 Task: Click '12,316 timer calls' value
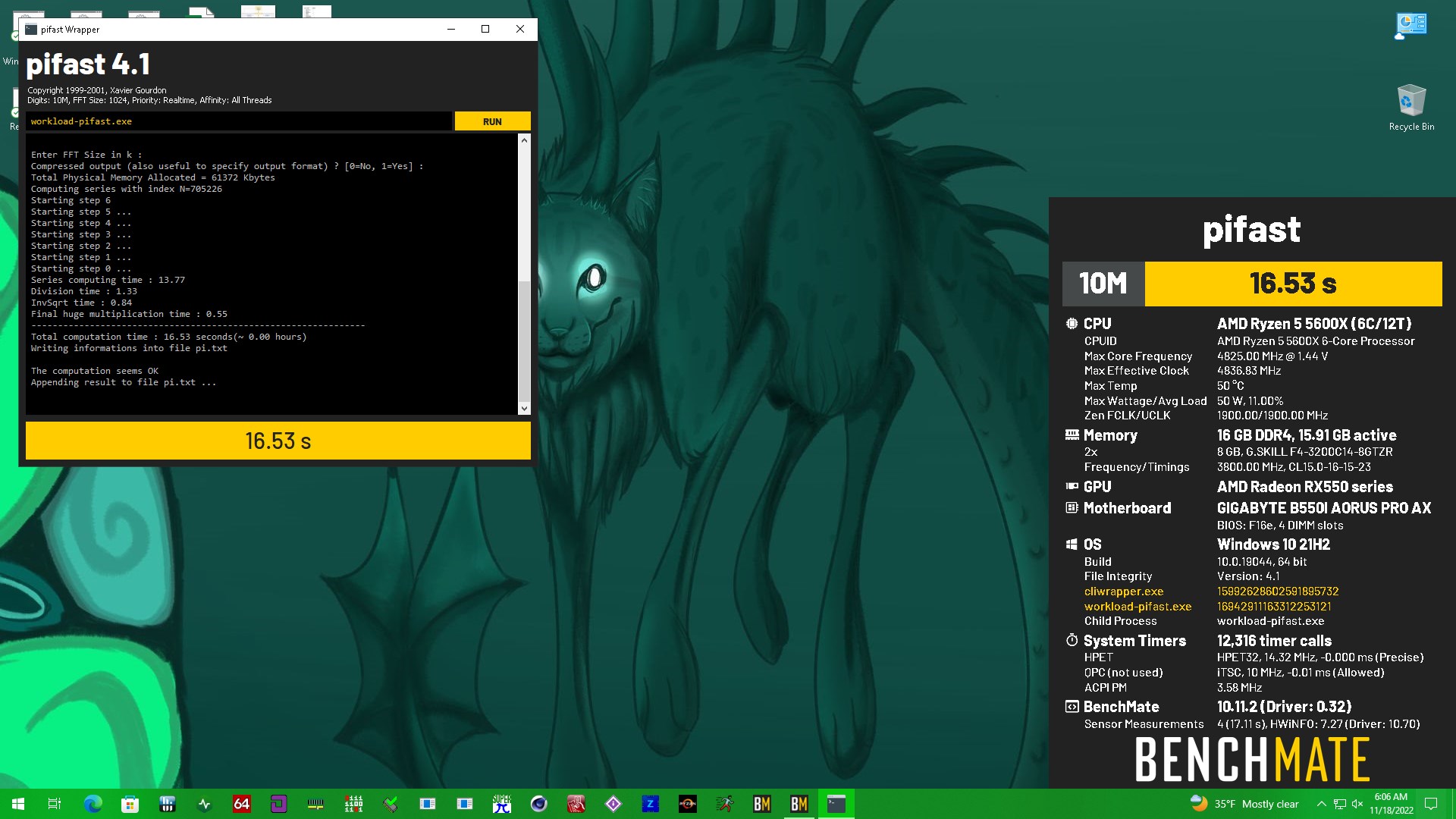pyautogui.click(x=1274, y=641)
